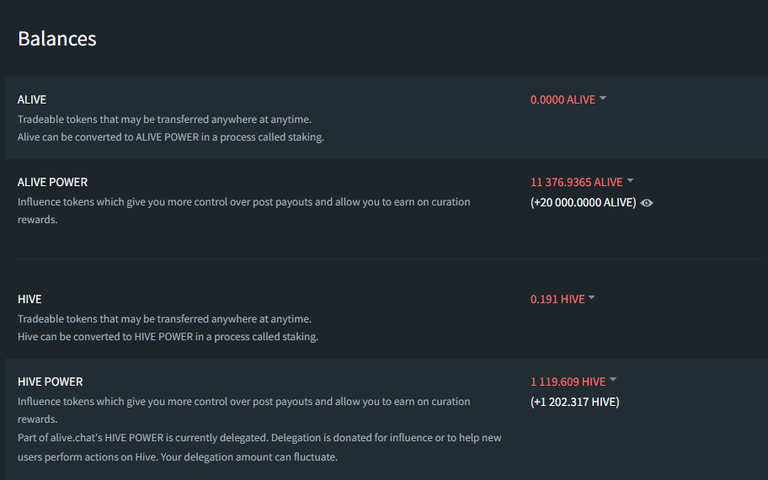This screenshot has height=480, width=768.
Task: Click the 0.191 HIVE balance amount
Action: coord(557,299)
